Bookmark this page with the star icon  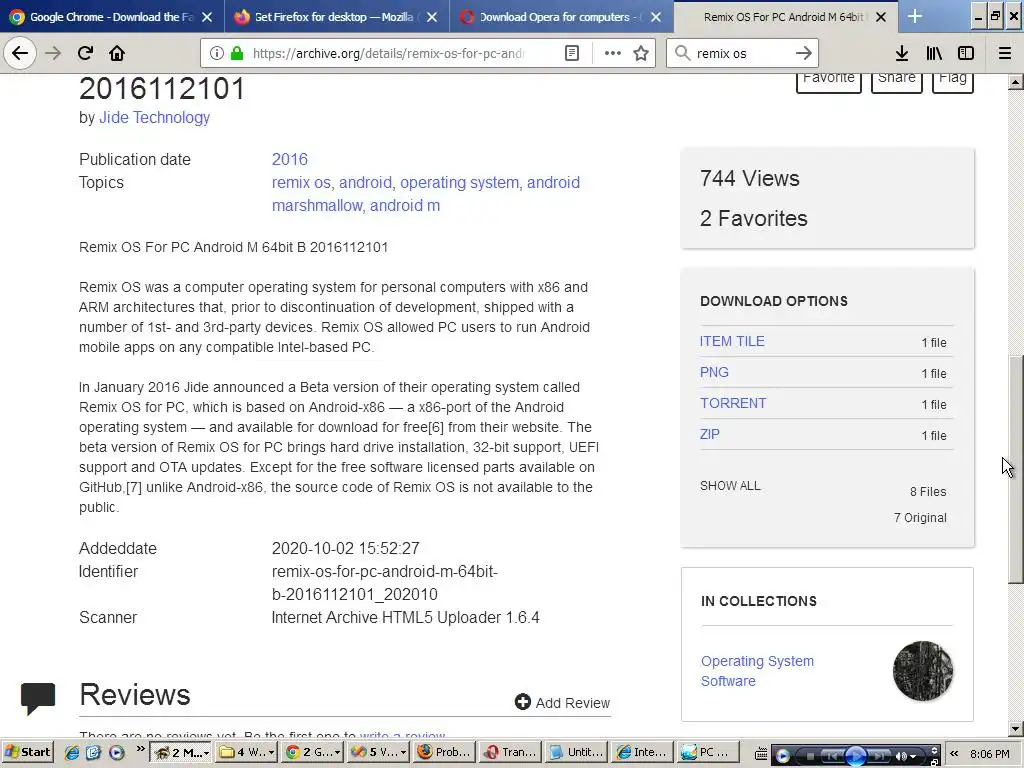point(641,54)
